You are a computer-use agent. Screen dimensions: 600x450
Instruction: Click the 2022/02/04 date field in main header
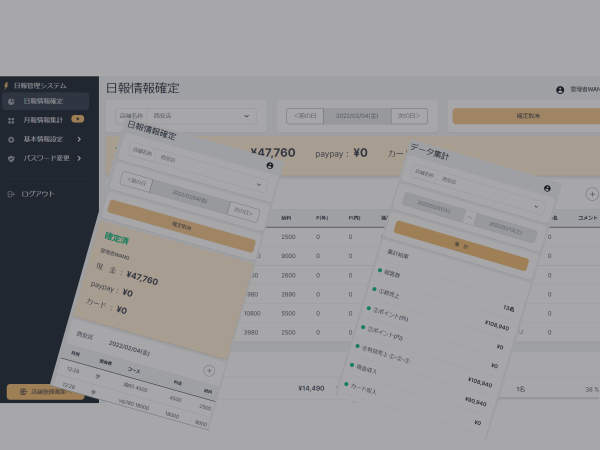(x=357, y=116)
